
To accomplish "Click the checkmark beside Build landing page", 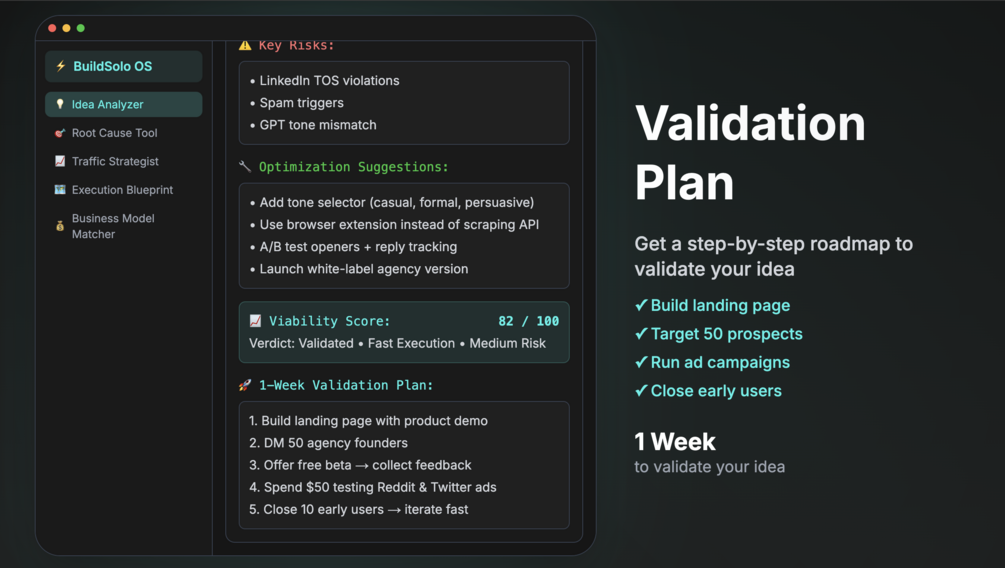I will pyautogui.click(x=641, y=305).
